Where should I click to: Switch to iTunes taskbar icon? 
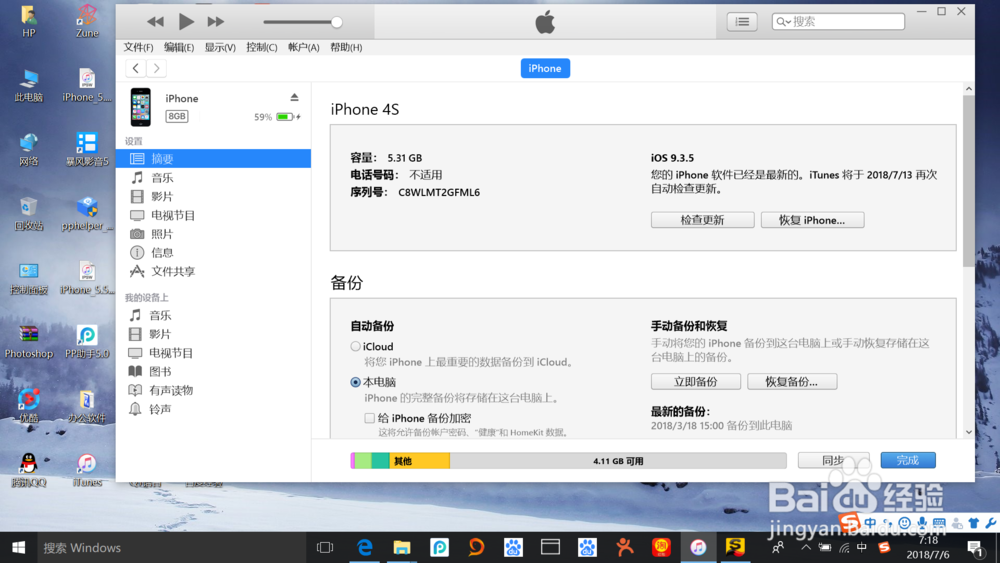[698, 548]
